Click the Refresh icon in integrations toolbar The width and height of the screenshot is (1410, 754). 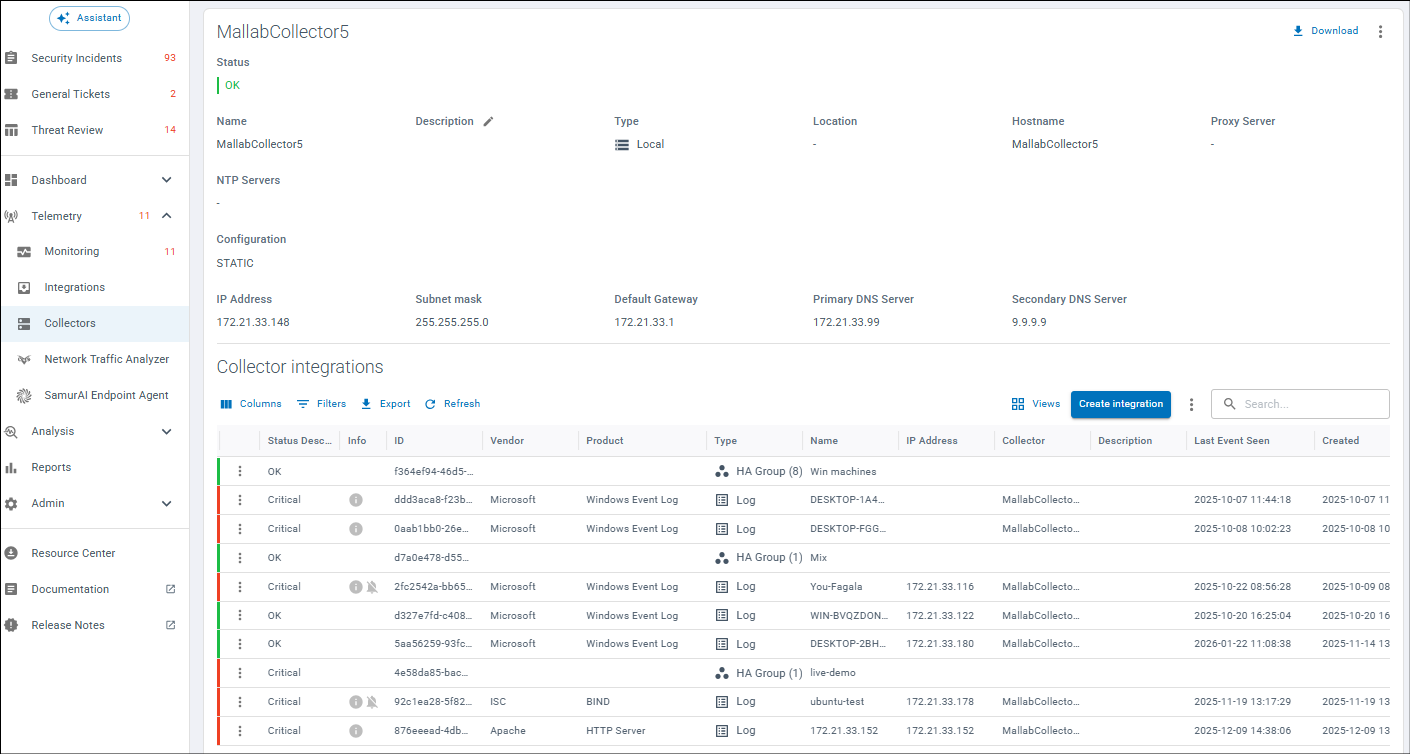point(430,404)
